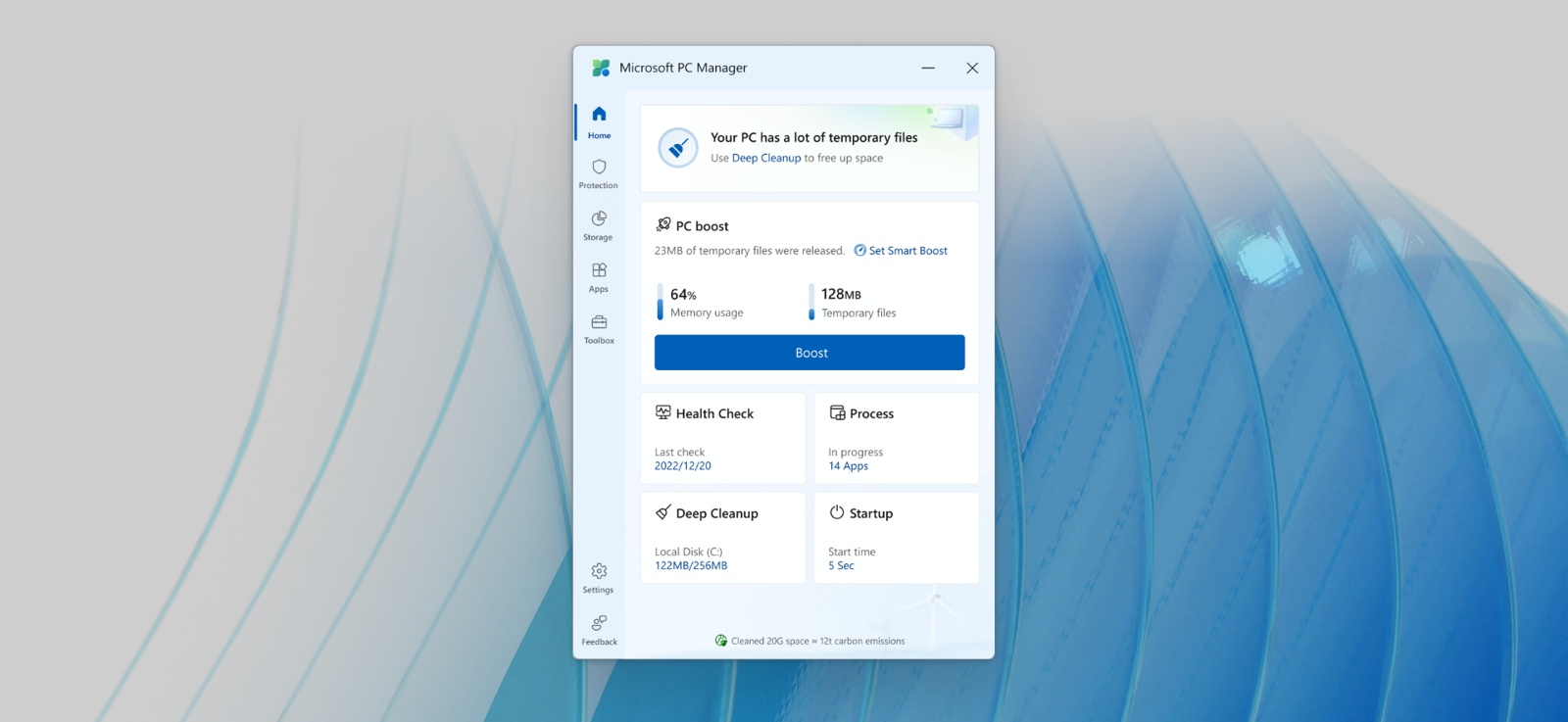The width and height of the screenshot is (1568, 722).
Task: Click the 'Microsoft PC Manager' window title
Action: click(683, 68)
